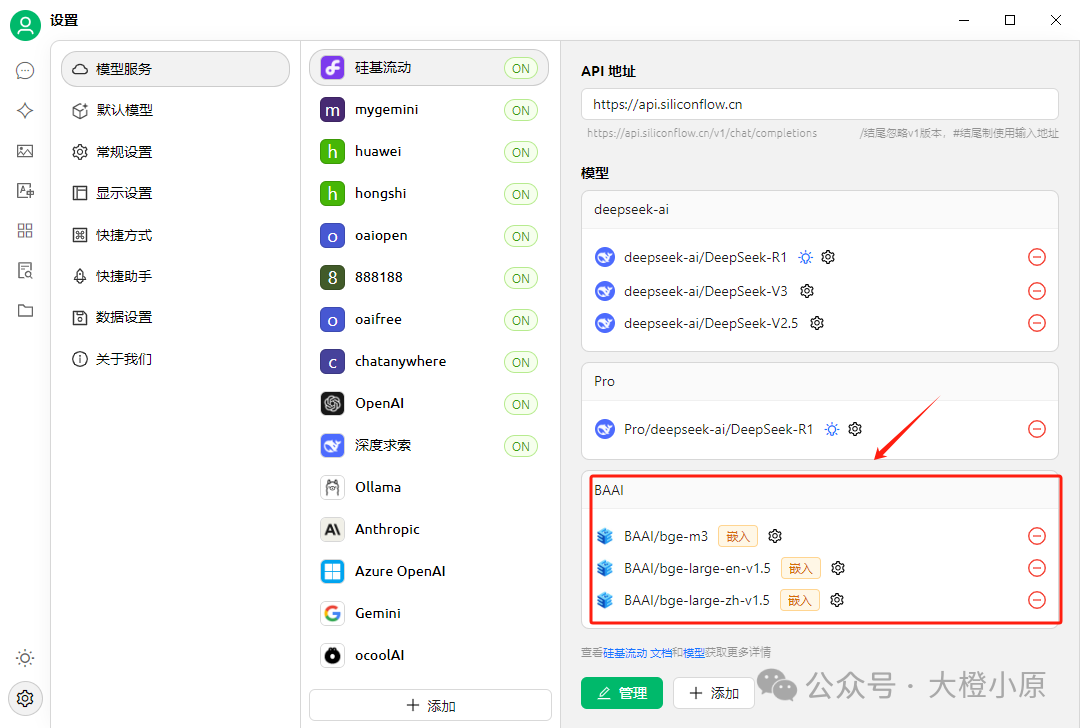
Task: Remove the deepseek-ai/DeepSeek-V3 model
Action: pyautogui.click(x=1037, y=291)
